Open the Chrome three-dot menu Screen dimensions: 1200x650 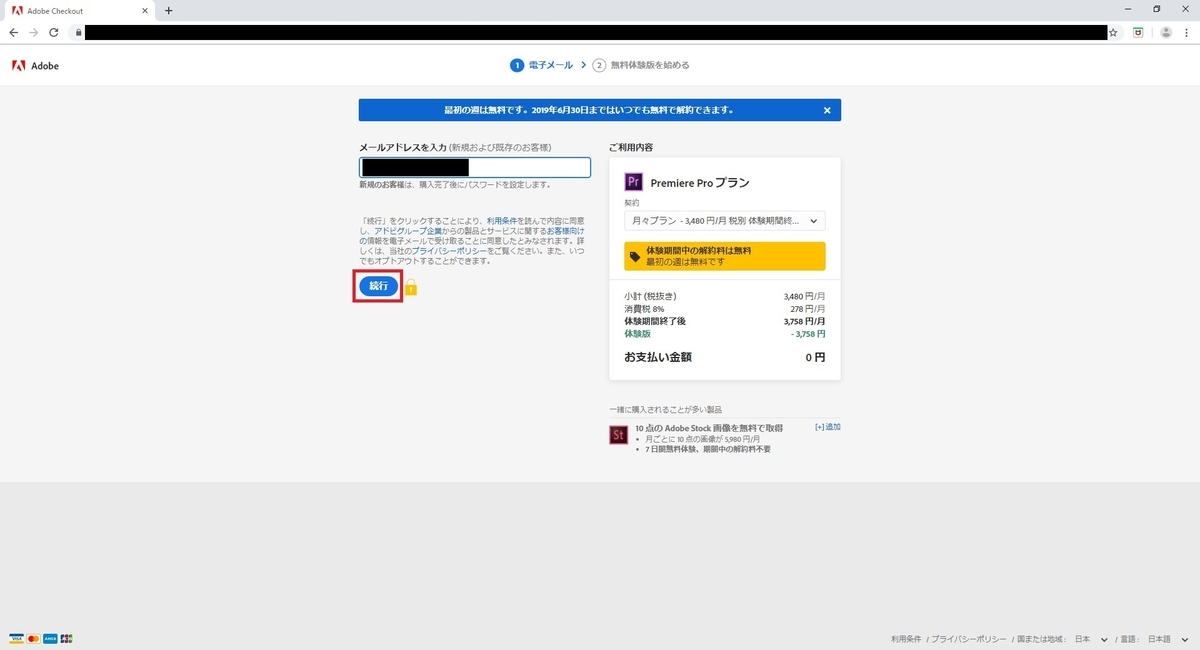click(1187, 32)
